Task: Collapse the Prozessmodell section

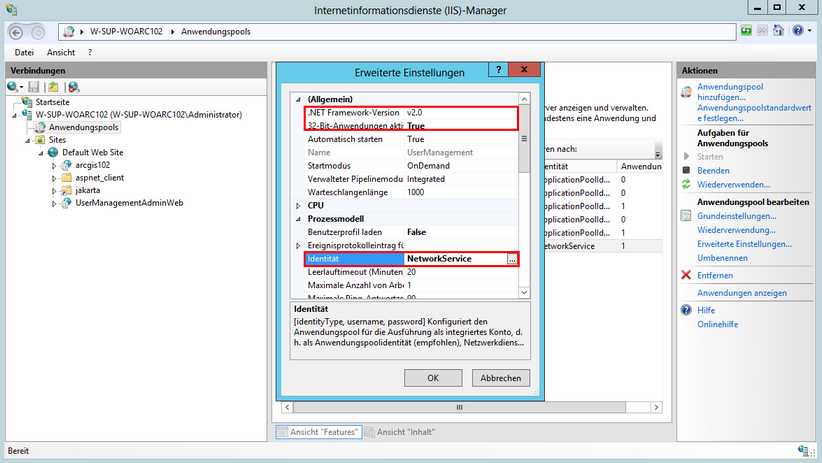Action: pos(298,219)
